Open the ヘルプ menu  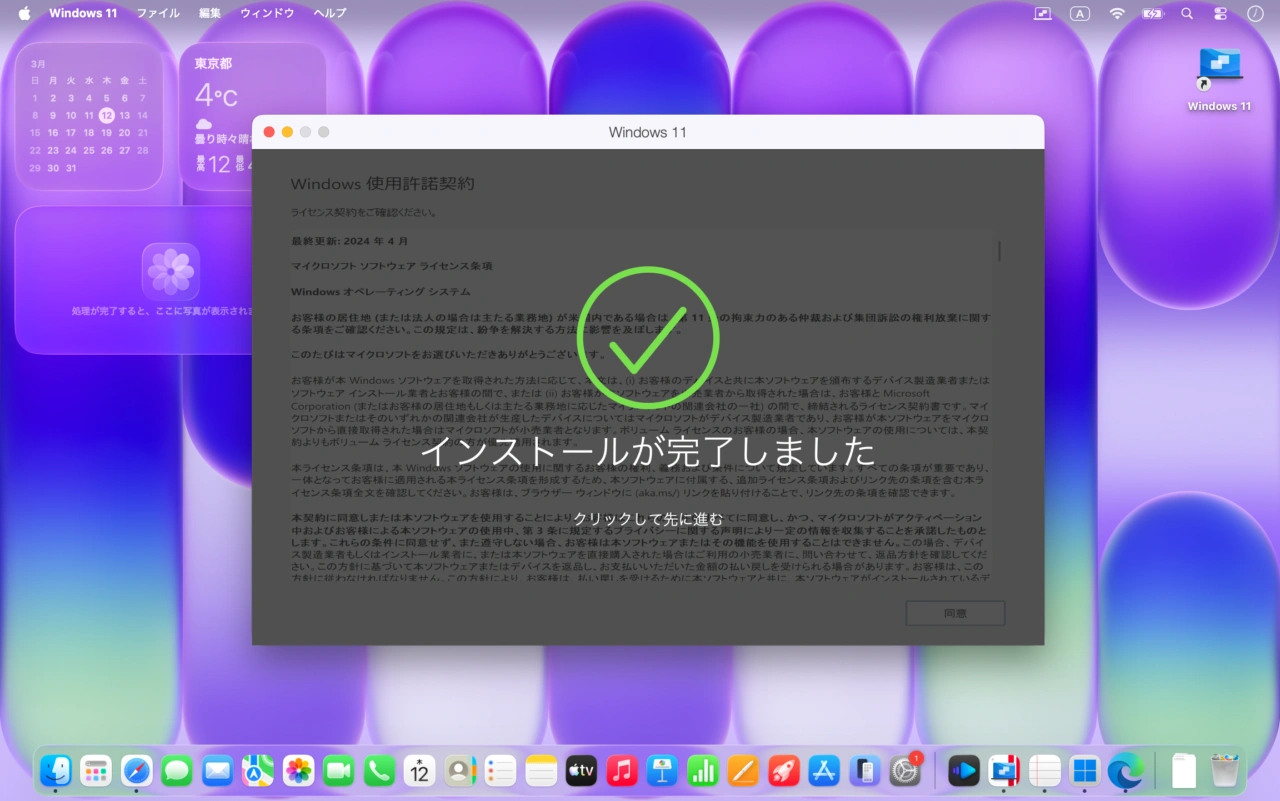tap(328, 13)
